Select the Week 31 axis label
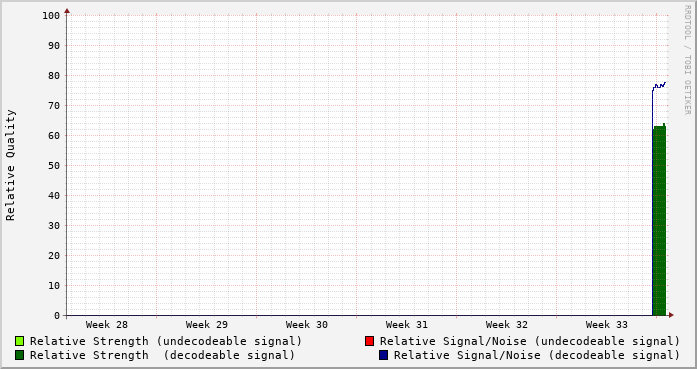The height and width of the screenshot is (369, 697). [407, 325]
